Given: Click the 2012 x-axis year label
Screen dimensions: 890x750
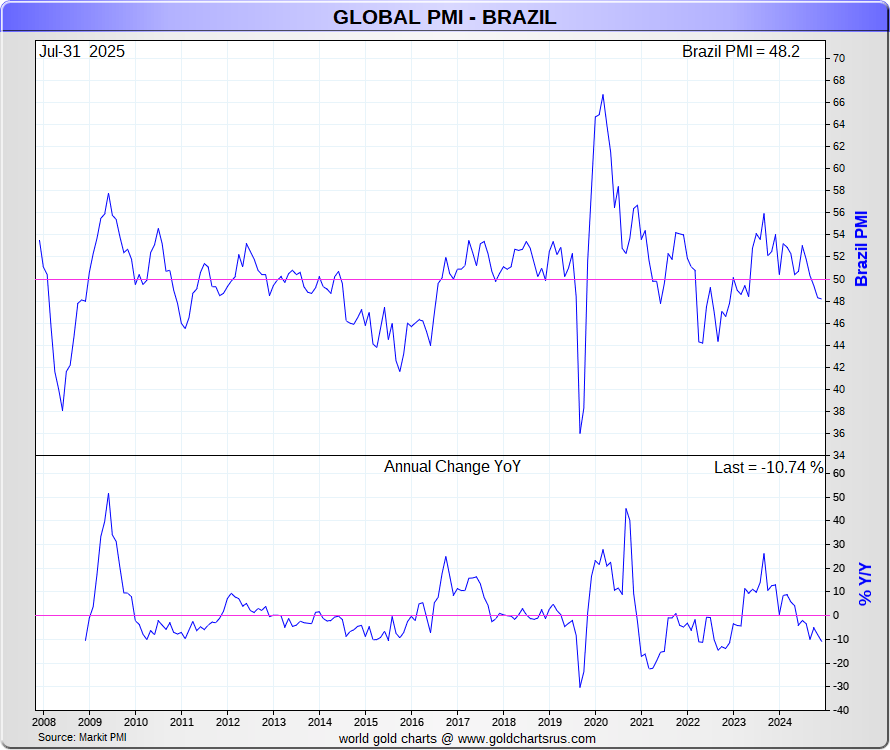Looking at the screenshot, I should (228, 722).
